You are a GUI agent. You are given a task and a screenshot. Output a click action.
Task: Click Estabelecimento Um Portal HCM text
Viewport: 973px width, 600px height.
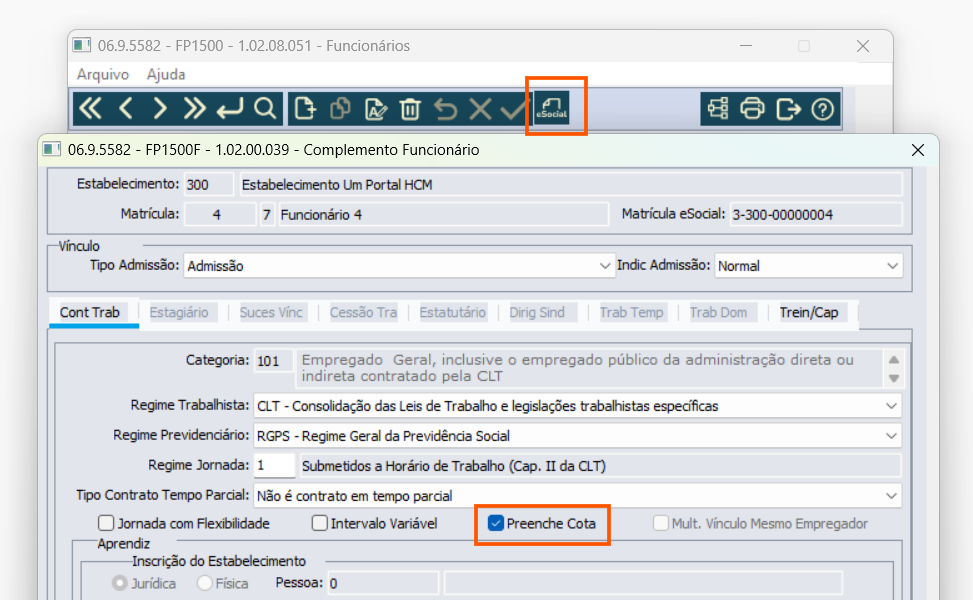(x=337, y=185)
